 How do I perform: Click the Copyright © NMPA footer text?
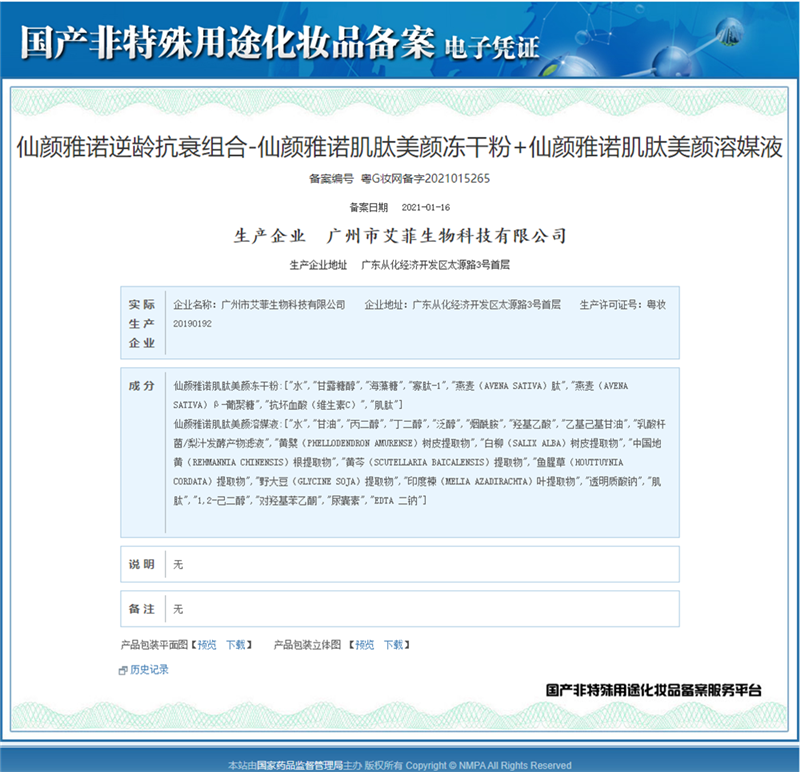coord(489,765)
